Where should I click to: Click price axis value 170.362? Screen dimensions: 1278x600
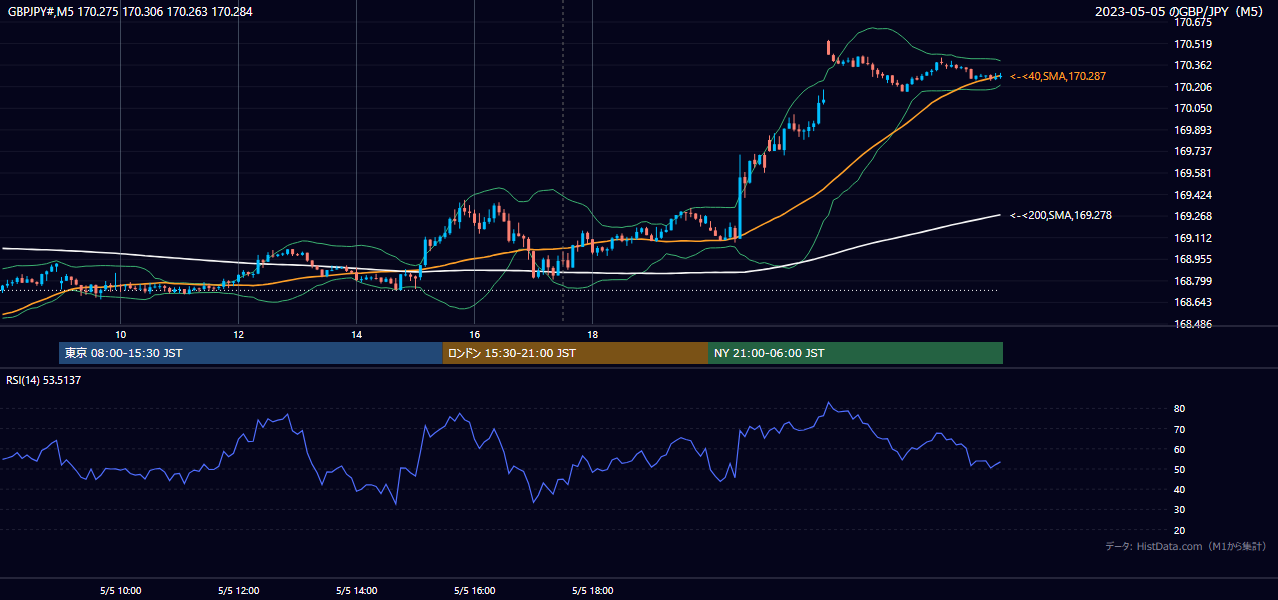pos(1193,65)
